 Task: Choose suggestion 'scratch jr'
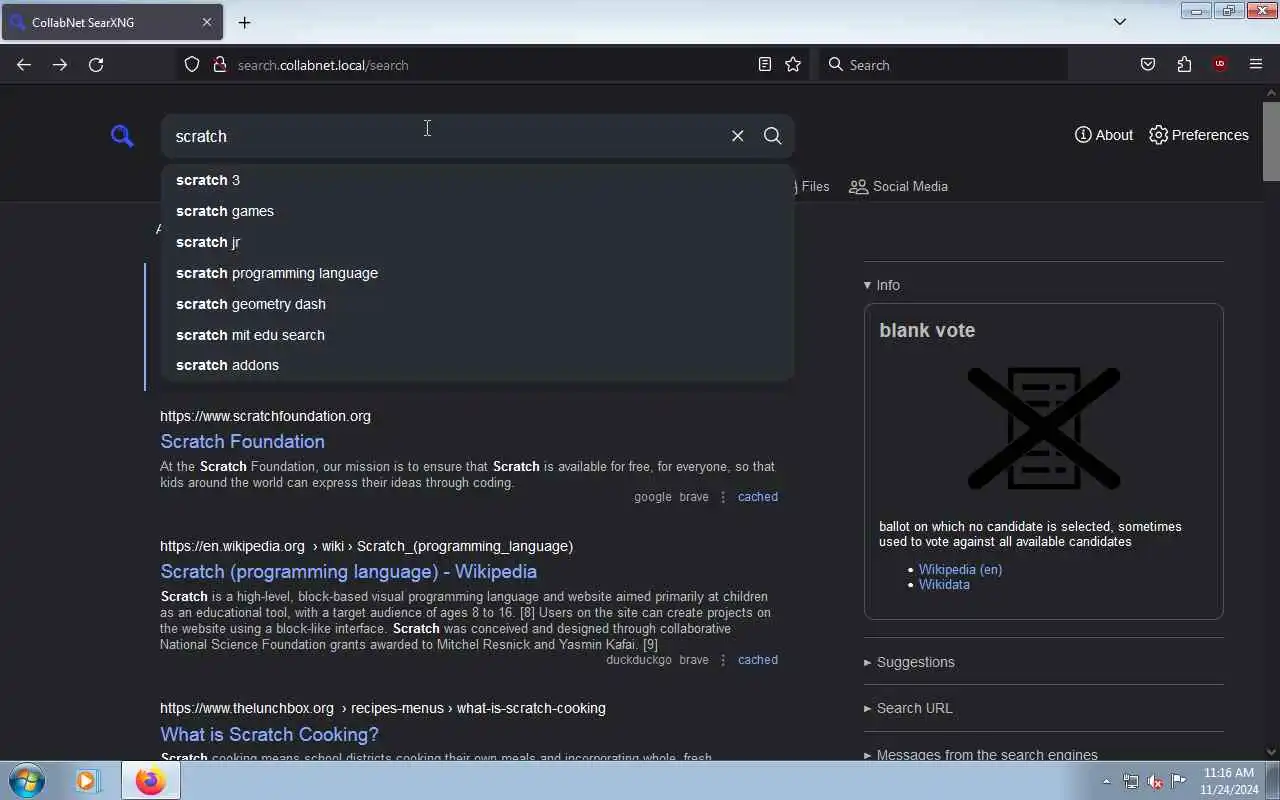pyautogui.click(x=477, y=242)
